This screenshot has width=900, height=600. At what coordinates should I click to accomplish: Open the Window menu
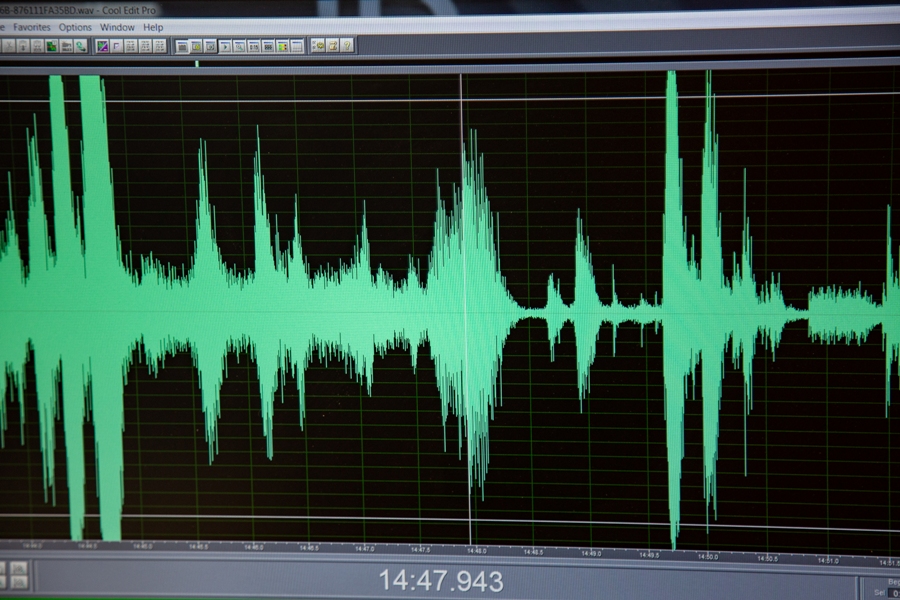[x=117, y=27]
